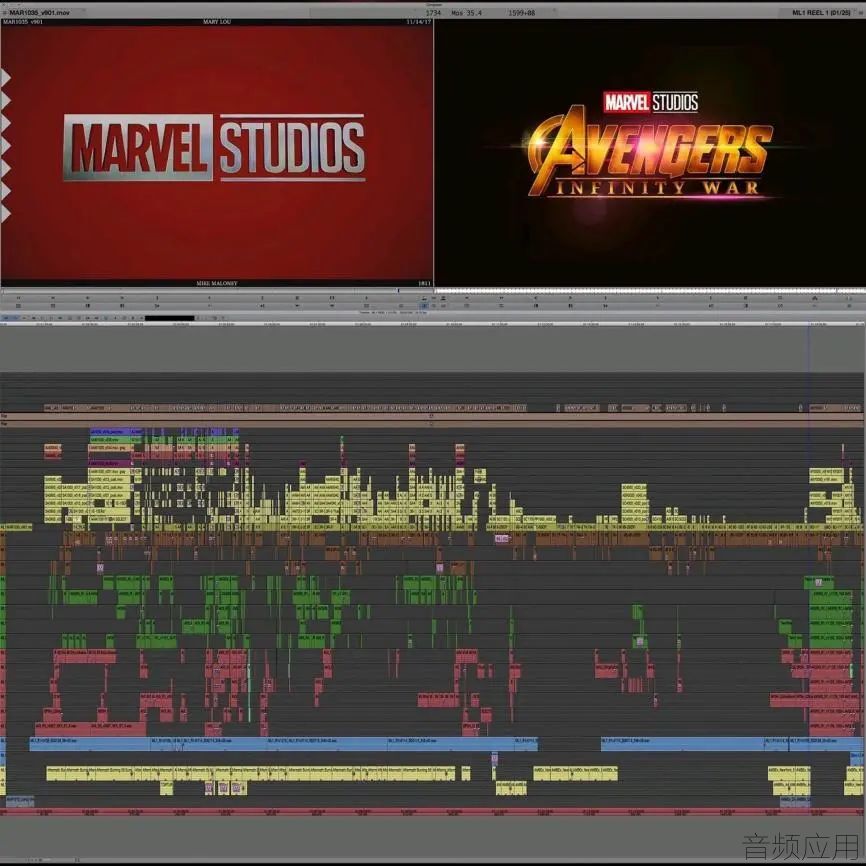Open the ML1 REEL 1 sequence name menu

(821, 12)
